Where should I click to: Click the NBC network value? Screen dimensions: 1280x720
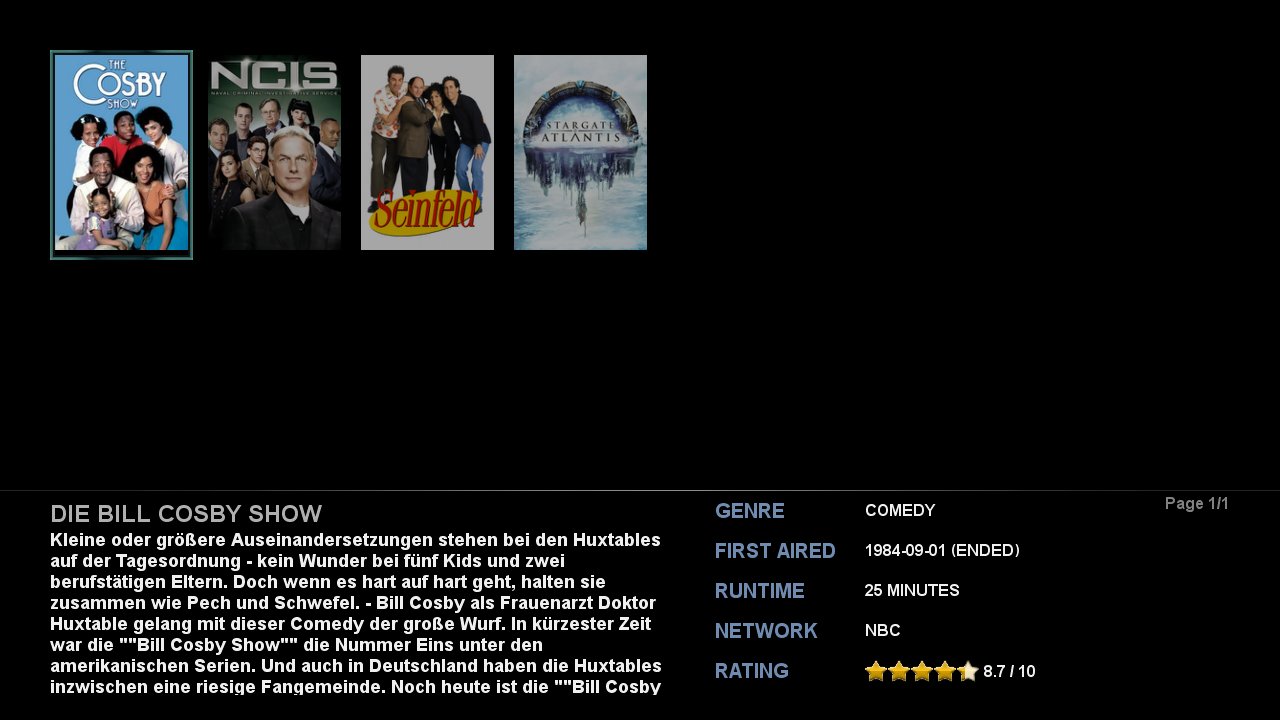883,631
